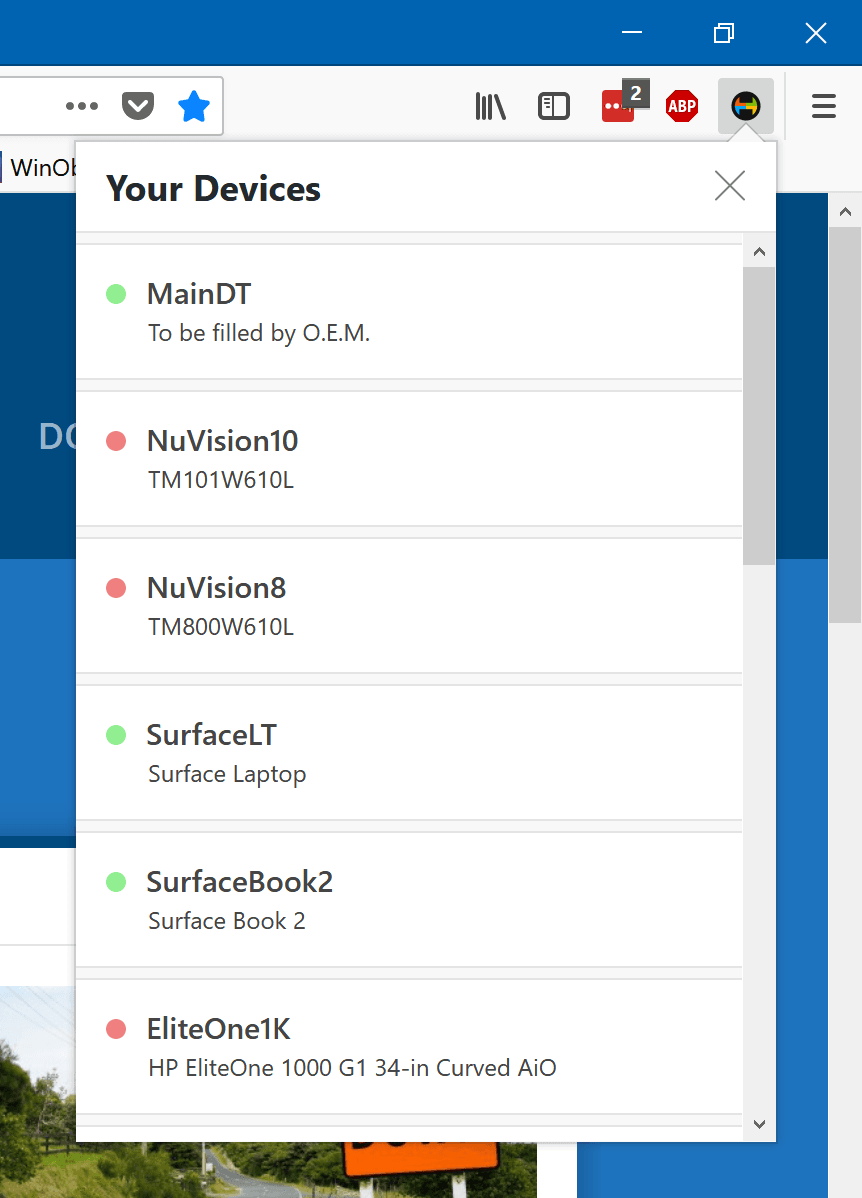Pick SurfaceBook2 in the device list
The height and width of the screenshot is (1198, 862).
point(409,900)
